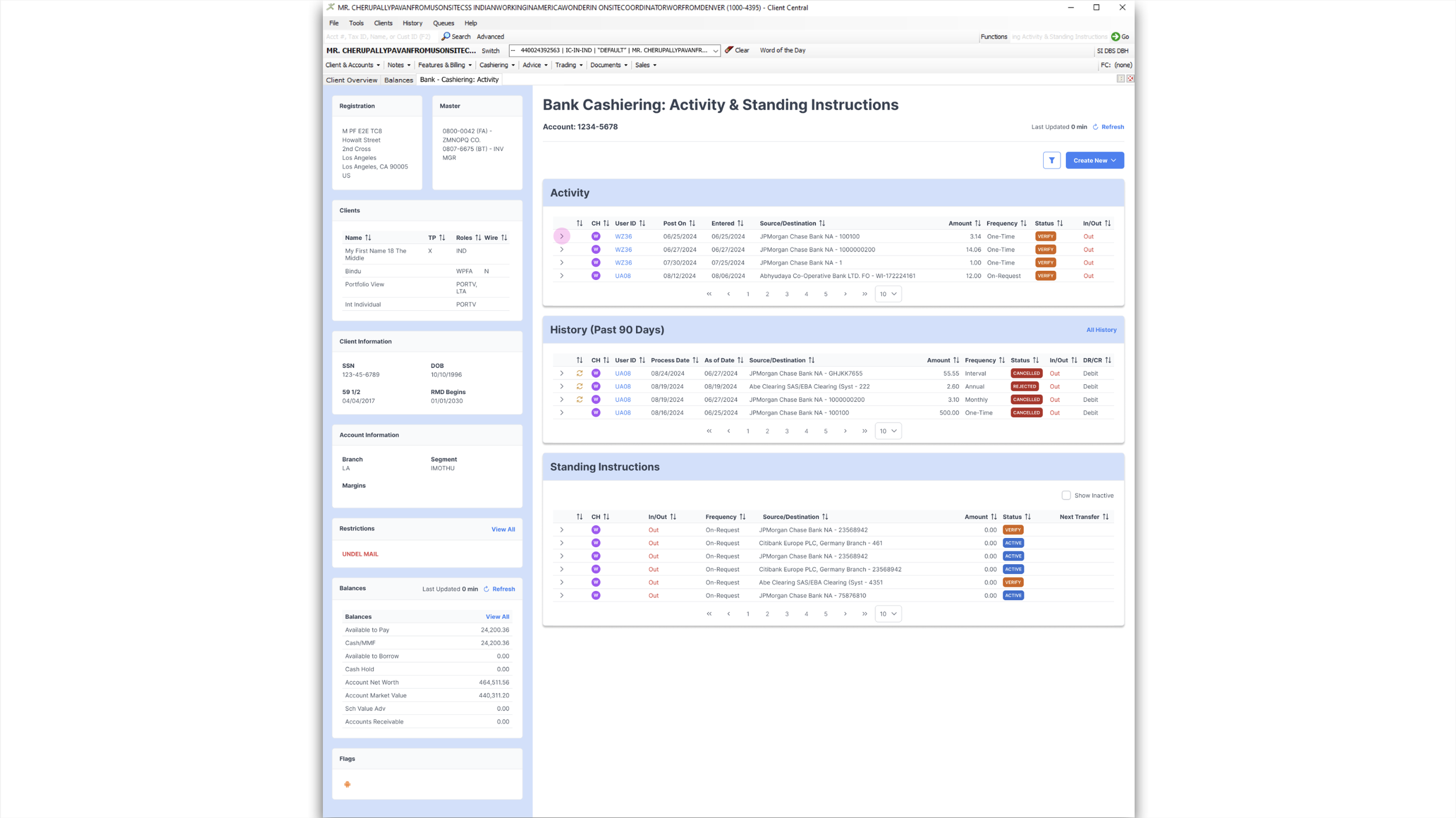Open rows-per-page selector in Standing Instructions
The image size is (1456, 818).
(888, 614)
